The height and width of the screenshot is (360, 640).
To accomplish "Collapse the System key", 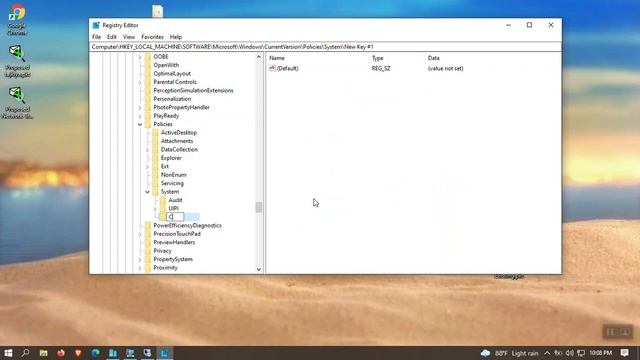I will click(x=147, y=192).
